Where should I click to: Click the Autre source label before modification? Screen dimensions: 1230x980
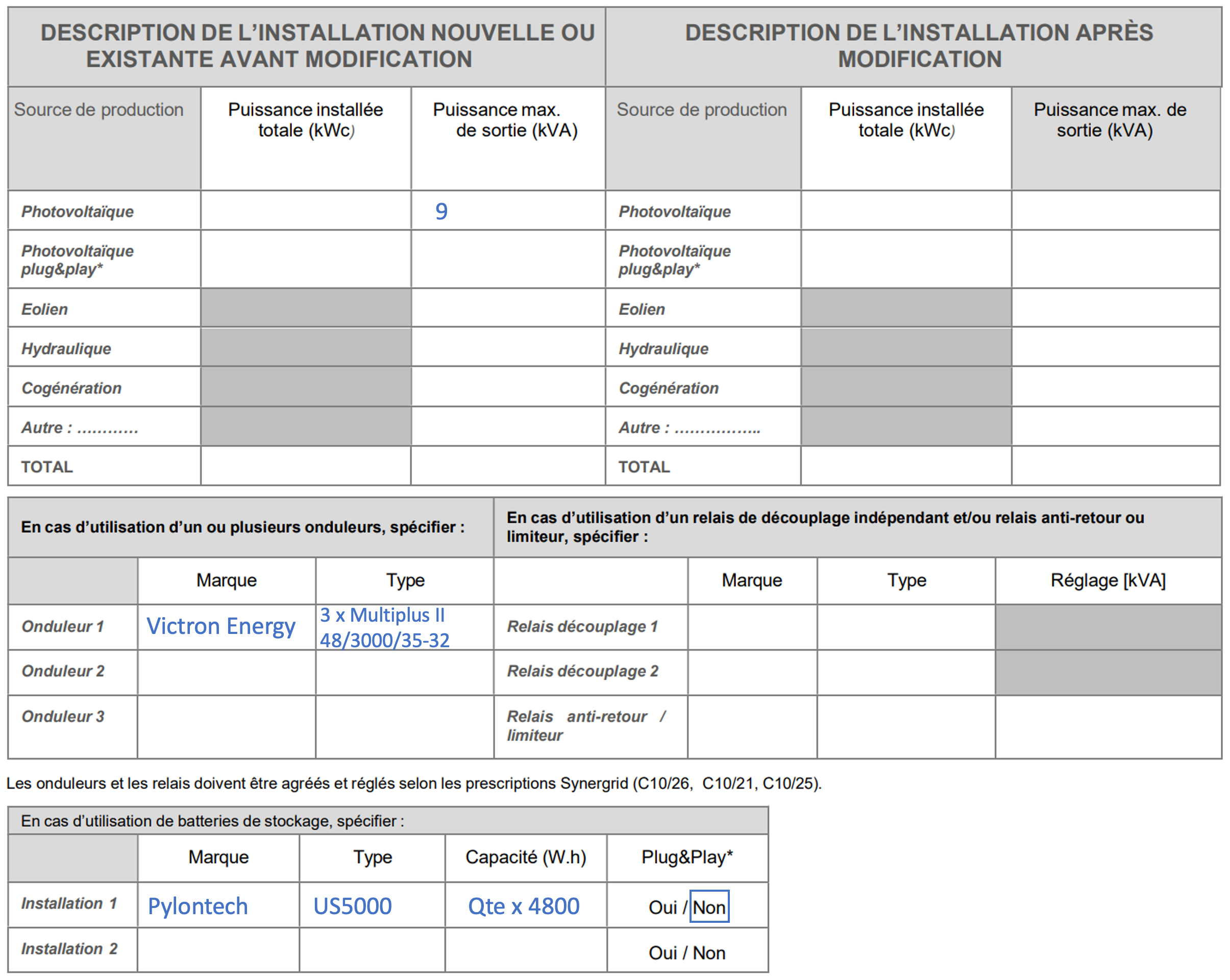click(80, 427)
